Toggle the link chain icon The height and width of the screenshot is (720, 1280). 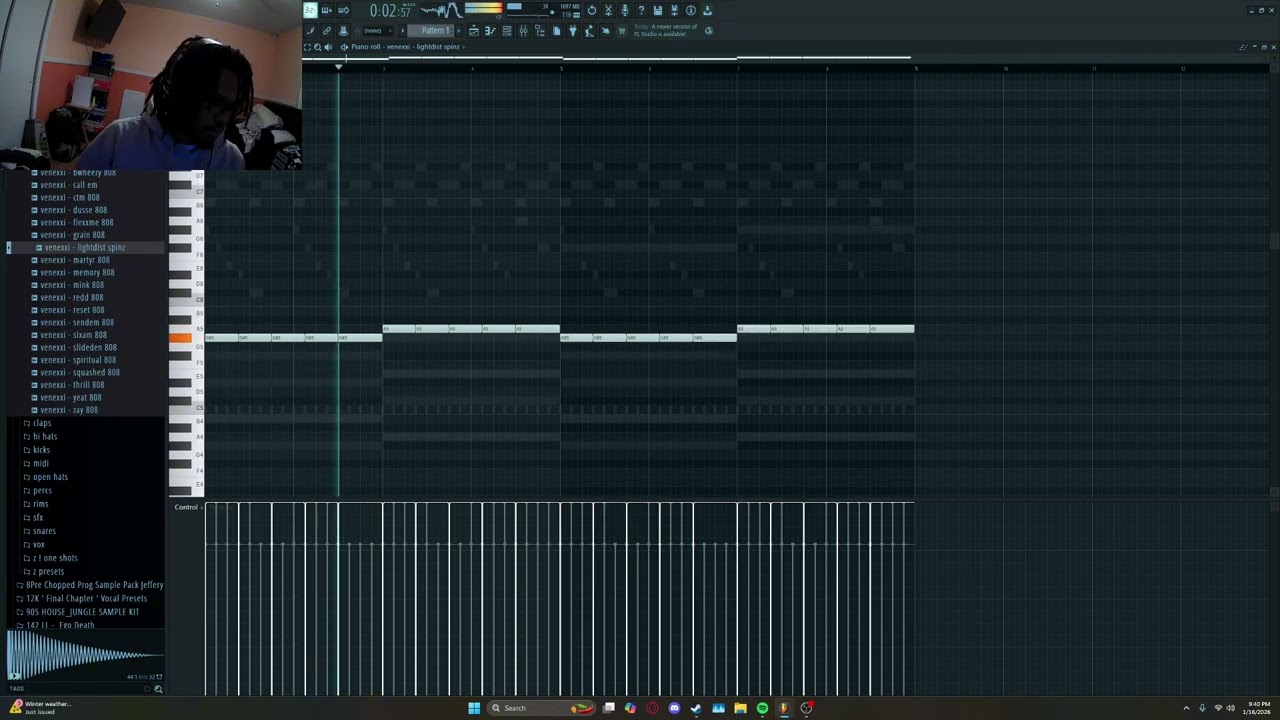[x=326, y=31]
